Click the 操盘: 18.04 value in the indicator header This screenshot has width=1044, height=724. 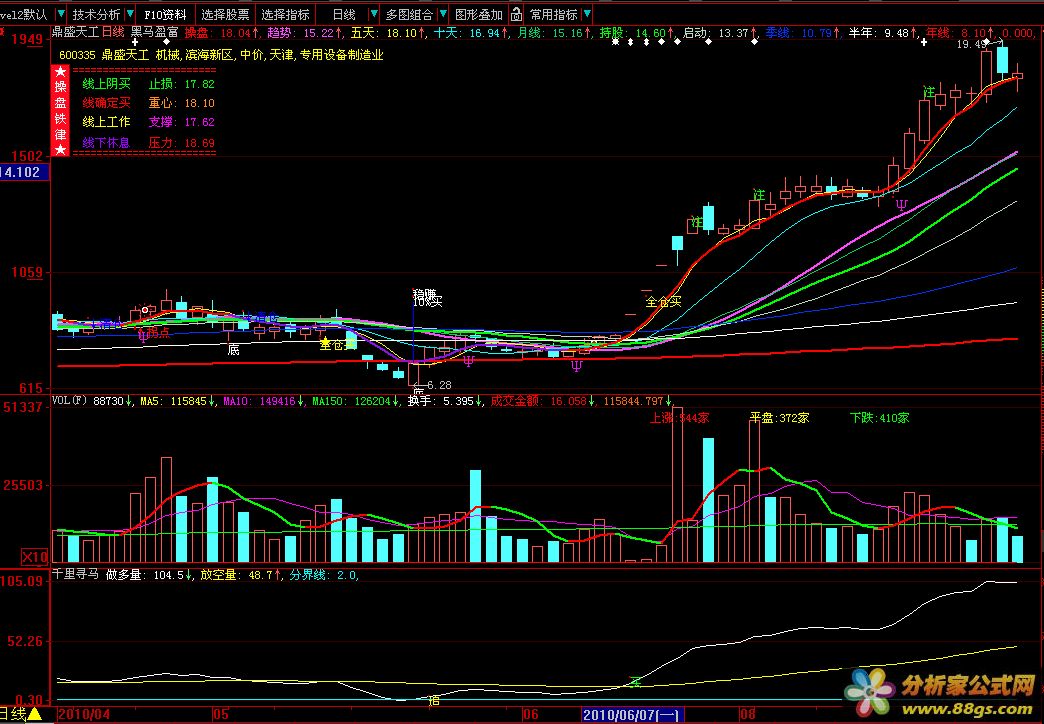click(x=222, y=32)
